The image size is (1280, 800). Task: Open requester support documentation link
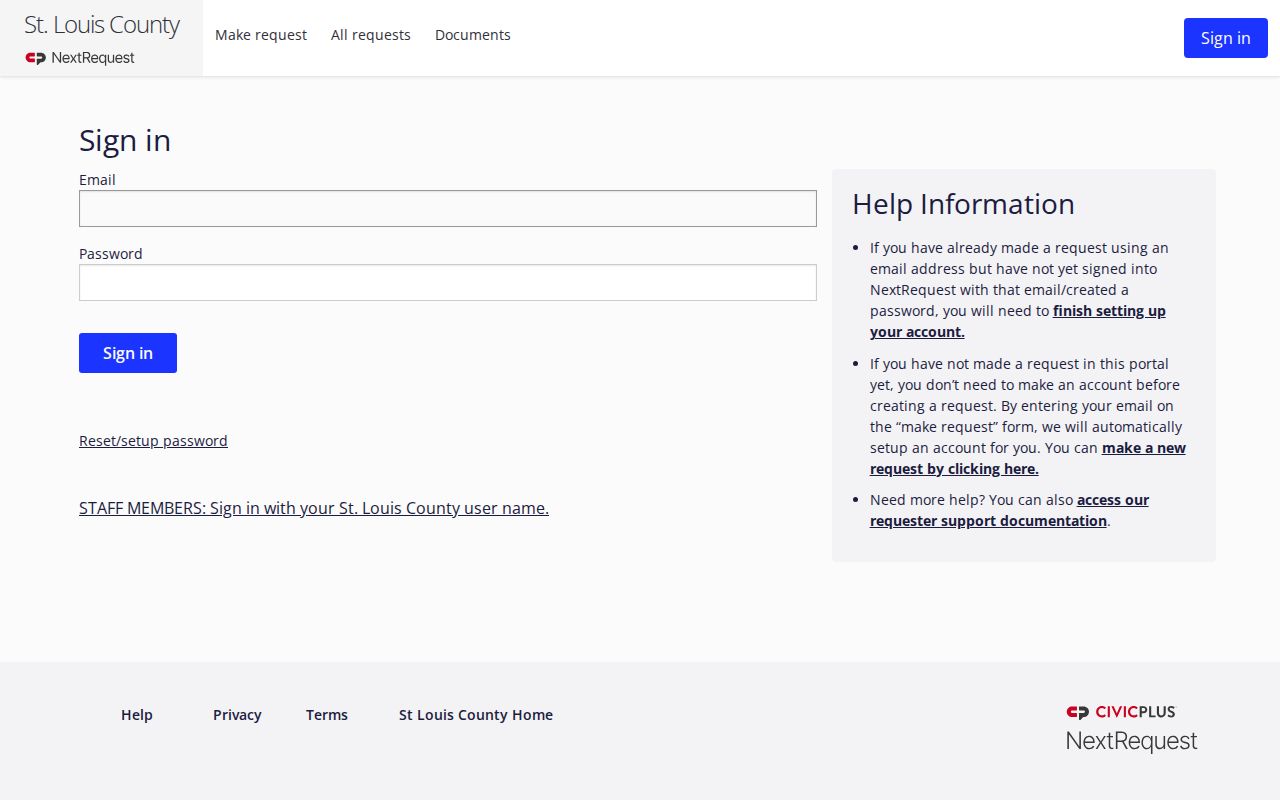click(x=1010, y=510)
